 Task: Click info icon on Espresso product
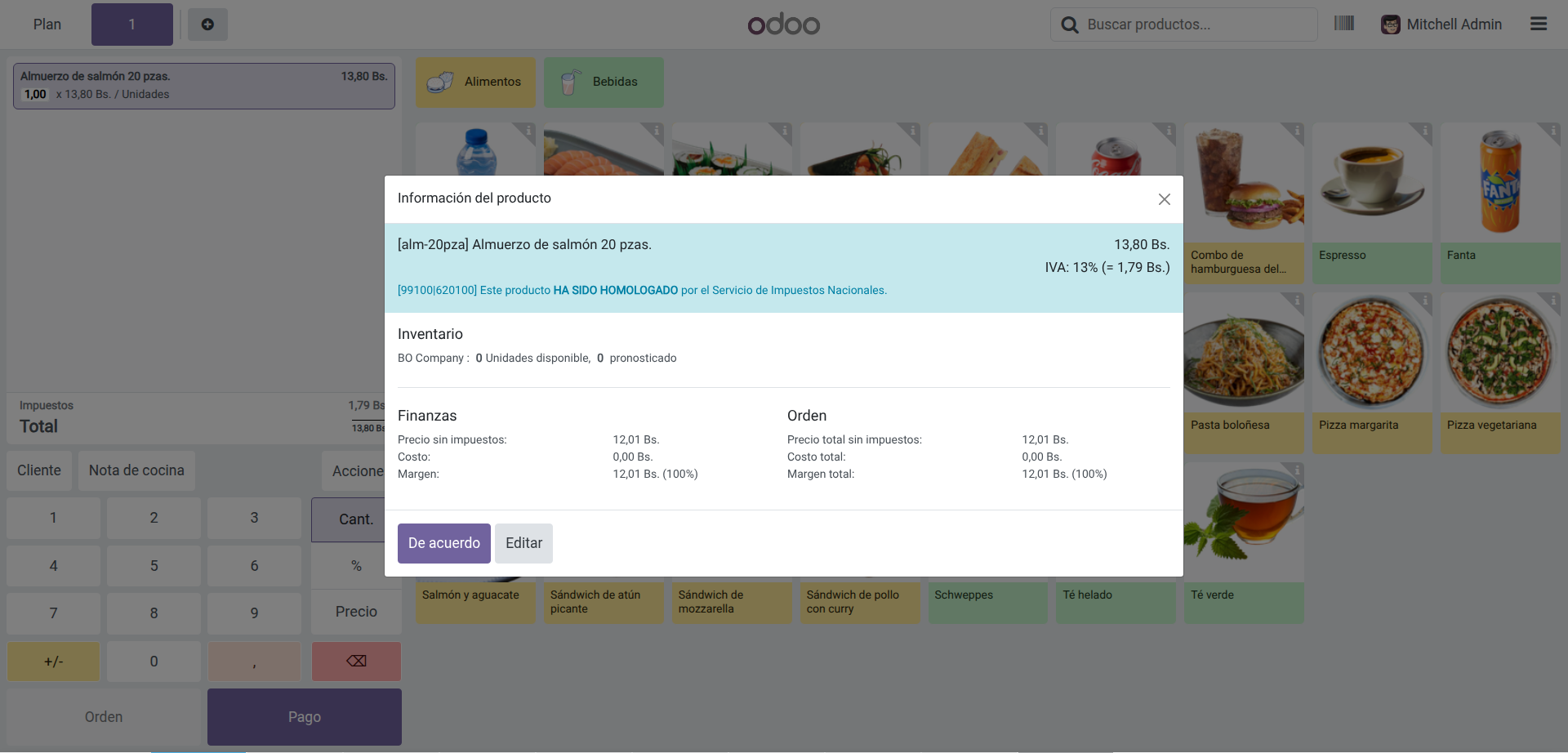1425,131
